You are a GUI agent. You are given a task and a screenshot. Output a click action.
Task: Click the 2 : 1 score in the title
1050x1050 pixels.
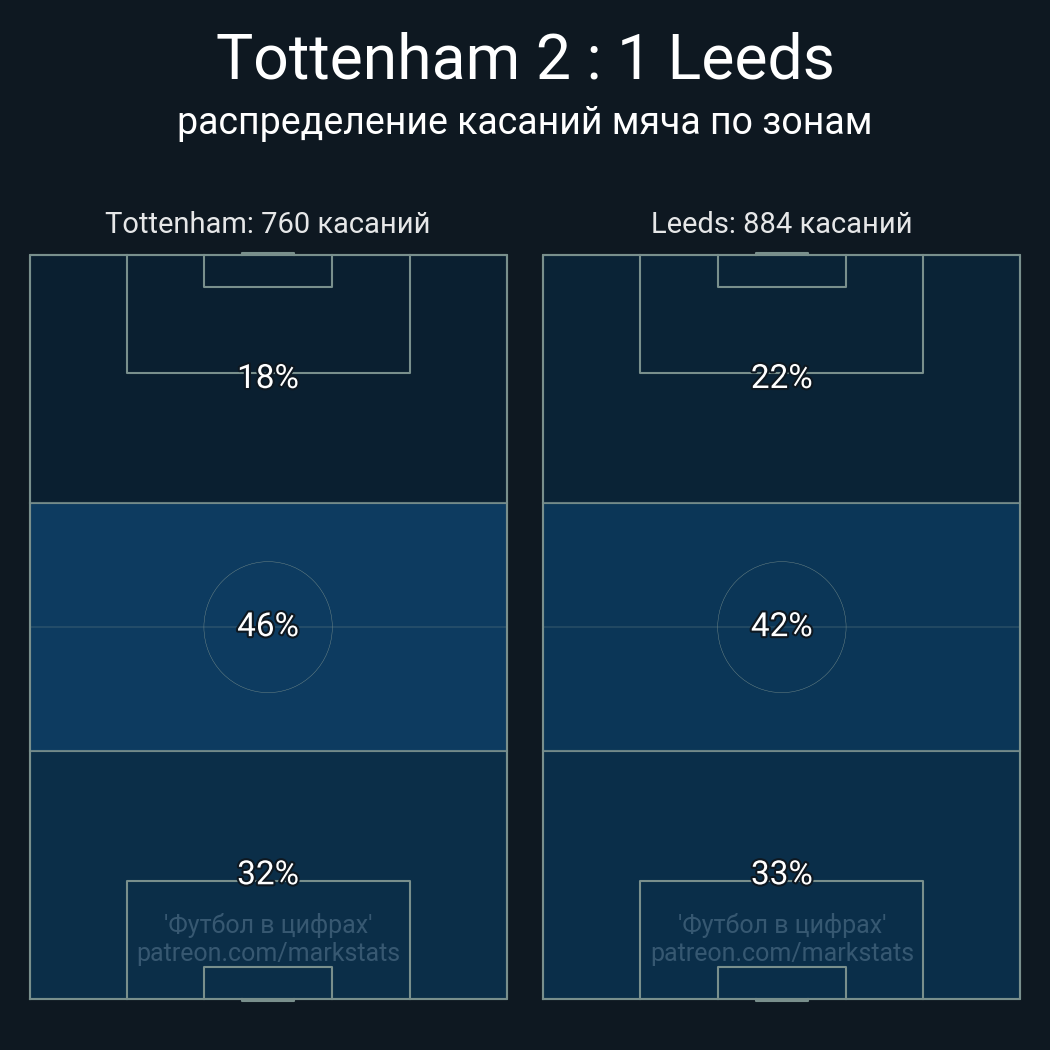click(592, 58)
